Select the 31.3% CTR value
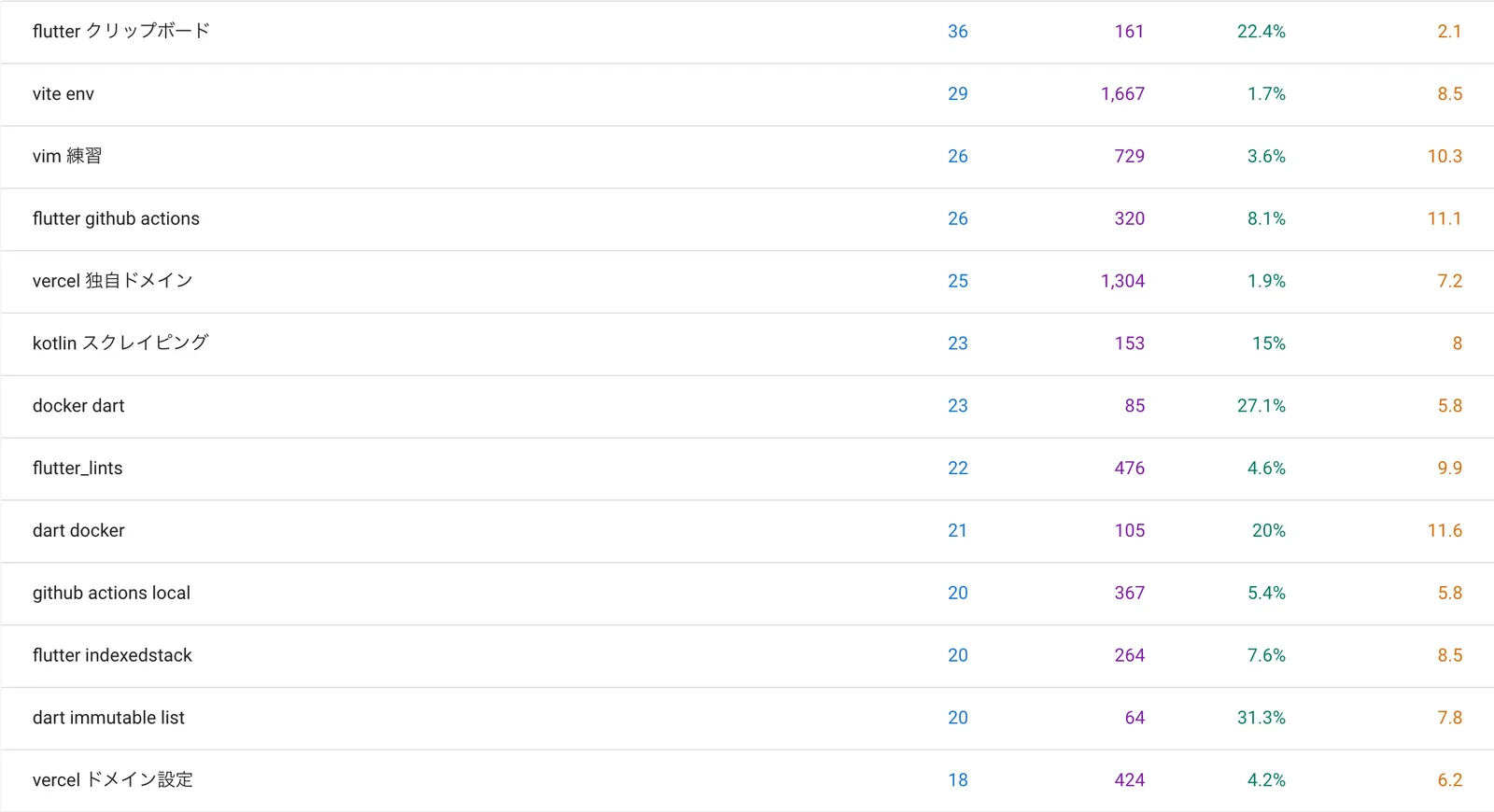The height and width of the screenshot is (812, 1494). pos(1261,718)
